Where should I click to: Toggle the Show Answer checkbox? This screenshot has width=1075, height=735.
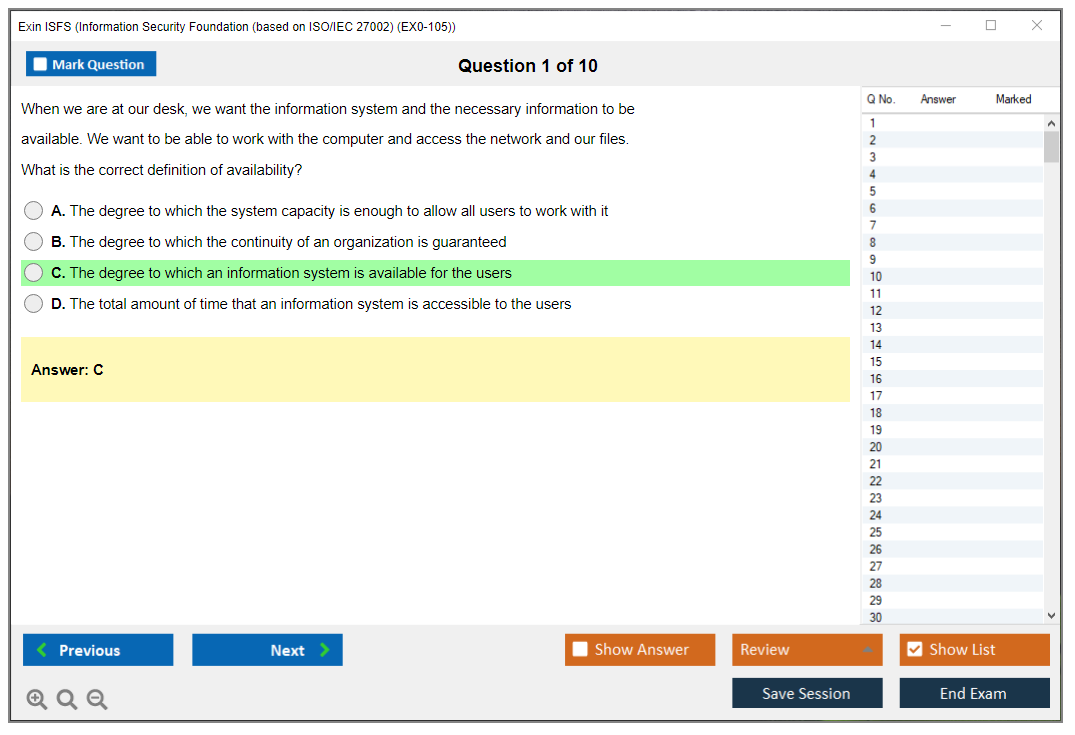[580, 650]
